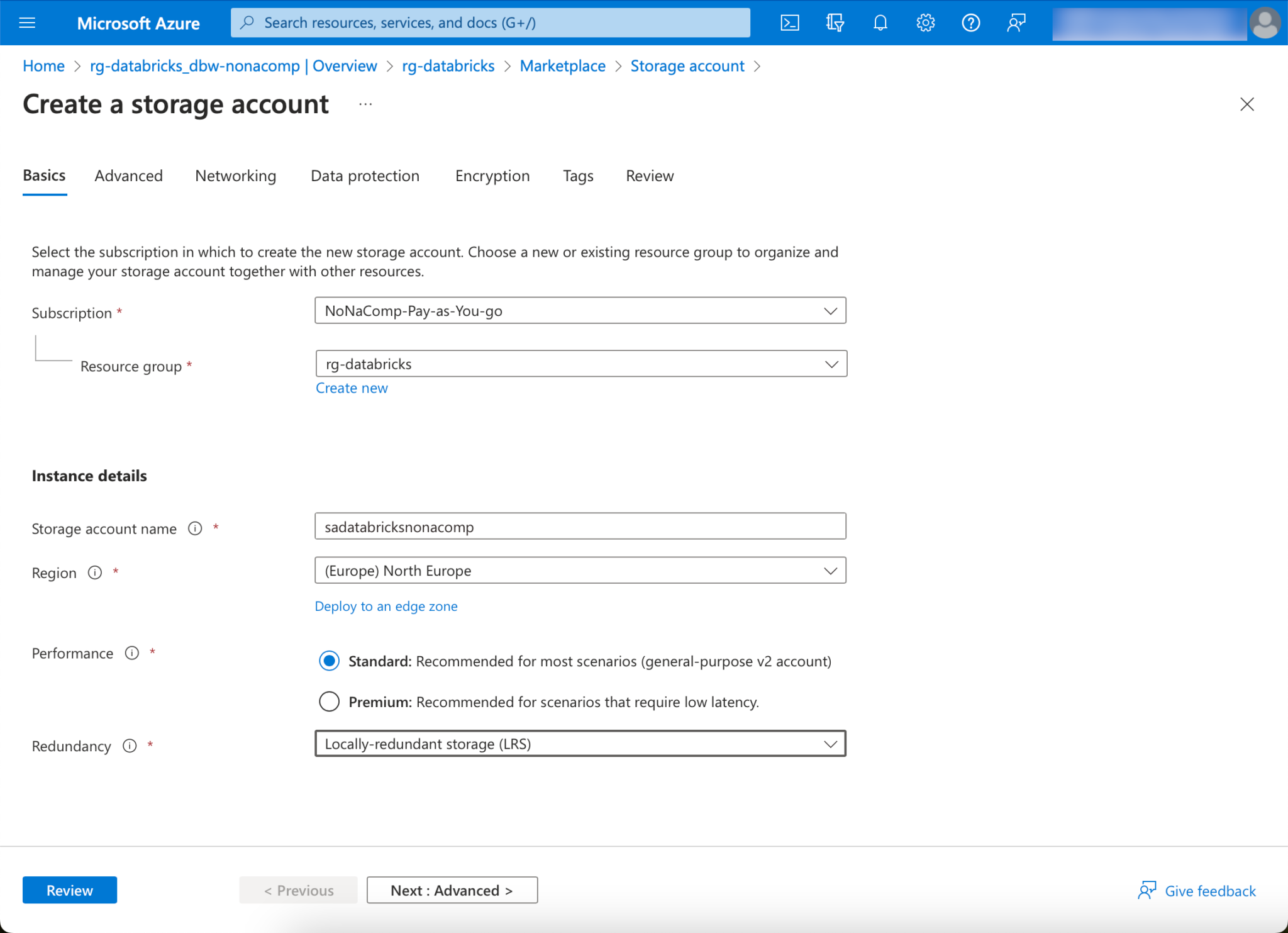Open the notifications bell
The height and width of the screenshot is (933, 1288).
(x=880, y=23)
